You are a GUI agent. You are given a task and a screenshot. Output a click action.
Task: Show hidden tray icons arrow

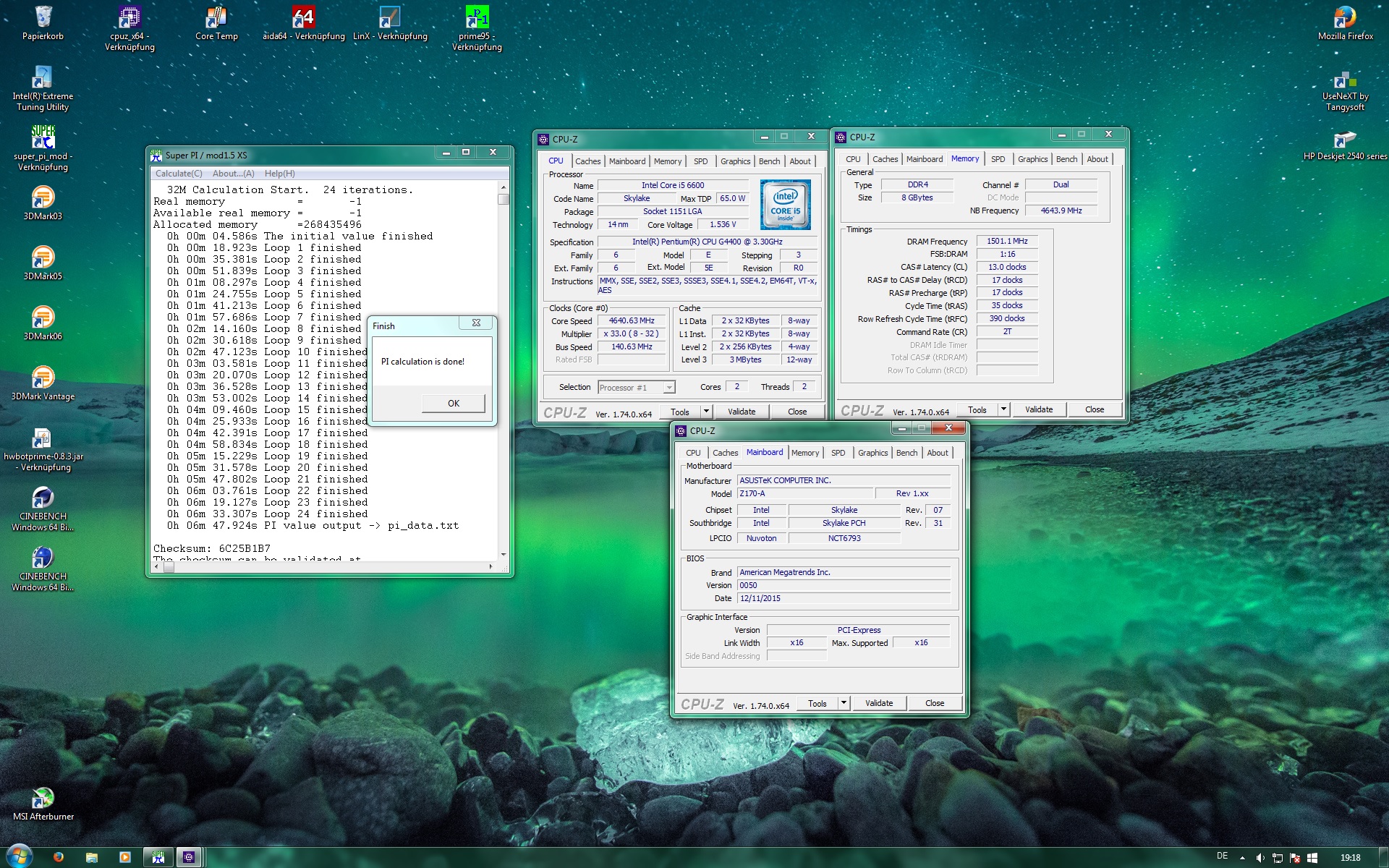[x=1242, y=858]
